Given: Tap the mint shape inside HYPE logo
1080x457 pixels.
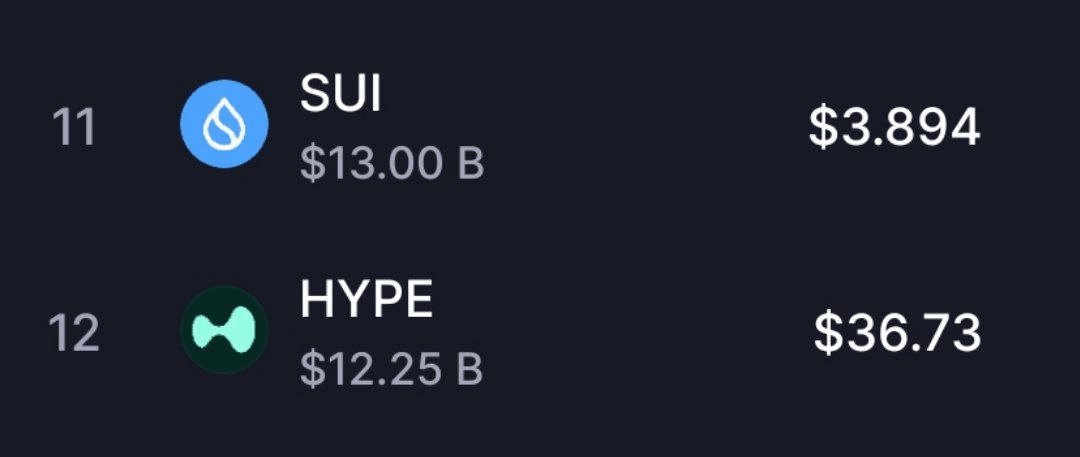Looking at the screenshot, I should coord(224,329).
